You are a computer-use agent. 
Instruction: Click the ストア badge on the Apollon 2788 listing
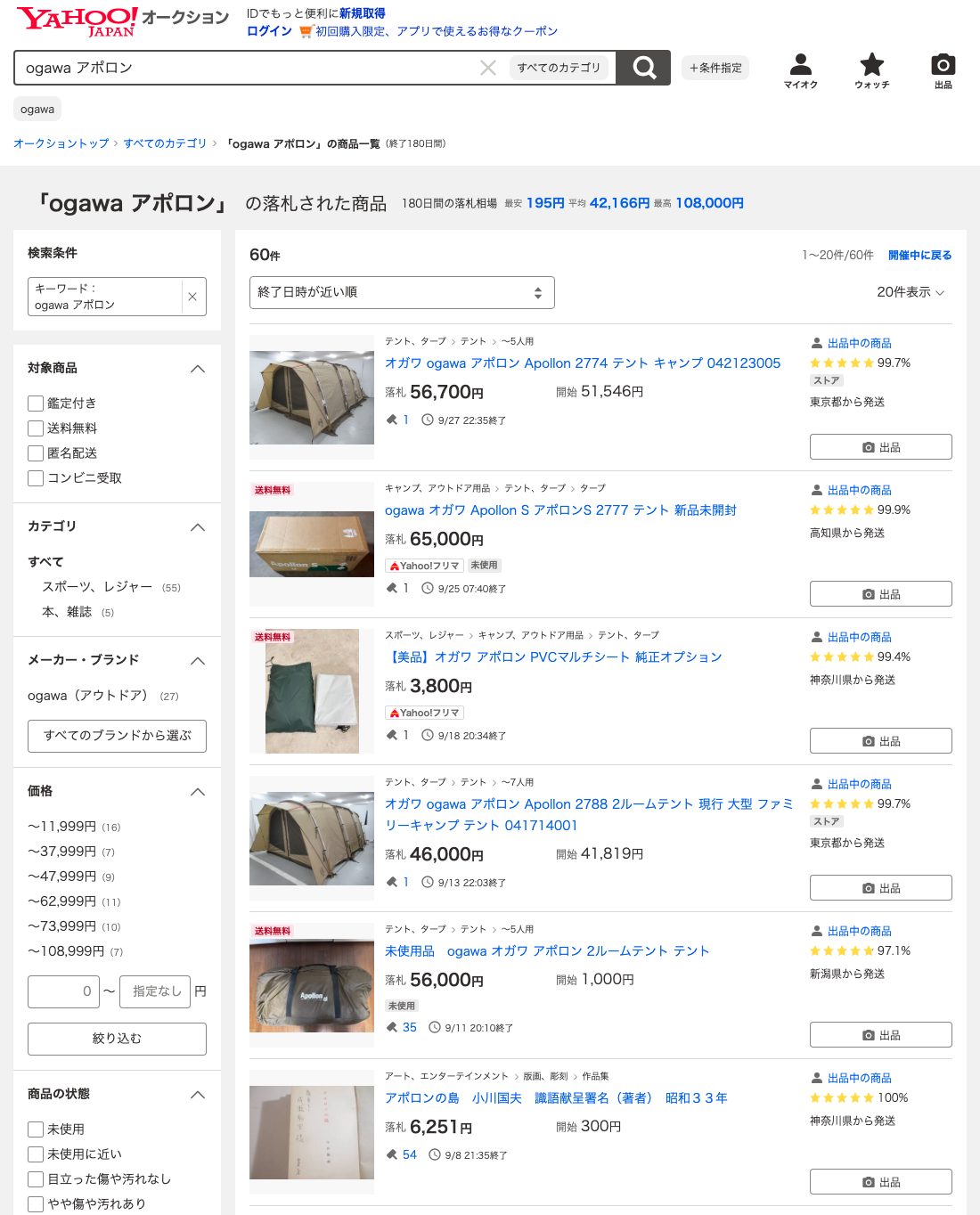[x=827, y=821]
